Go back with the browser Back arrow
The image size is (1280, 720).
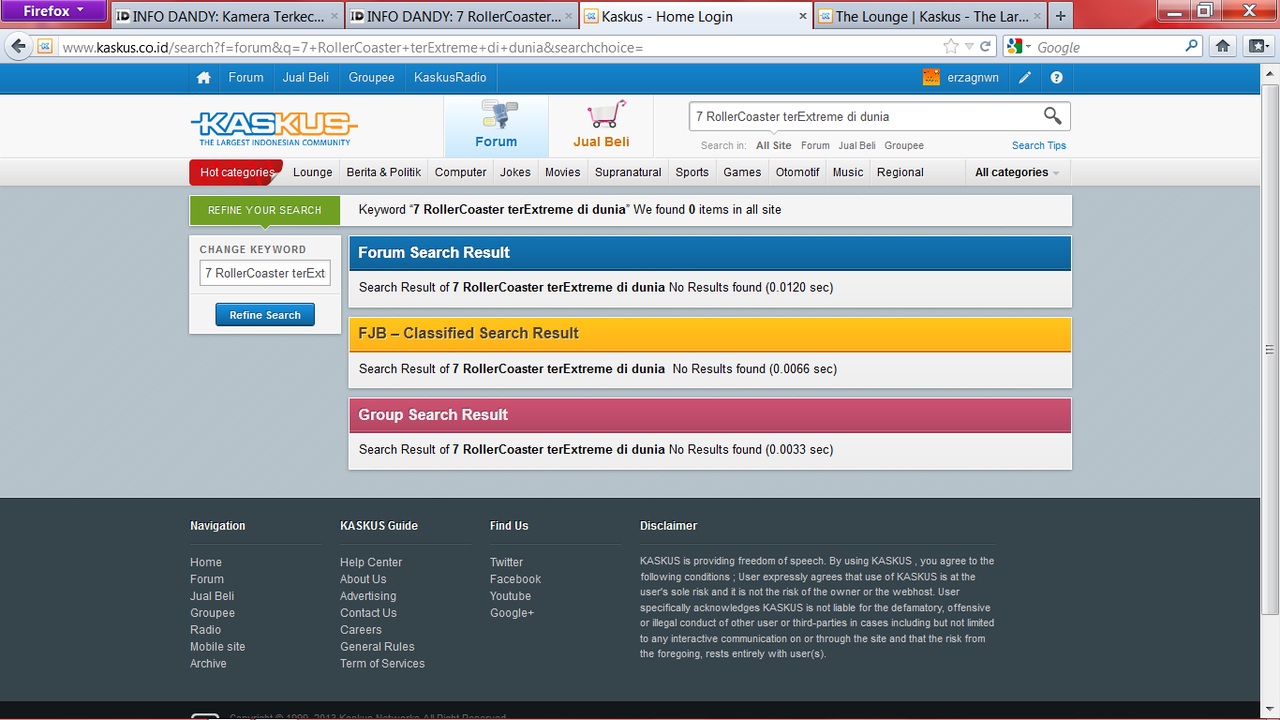pos(19,46)
